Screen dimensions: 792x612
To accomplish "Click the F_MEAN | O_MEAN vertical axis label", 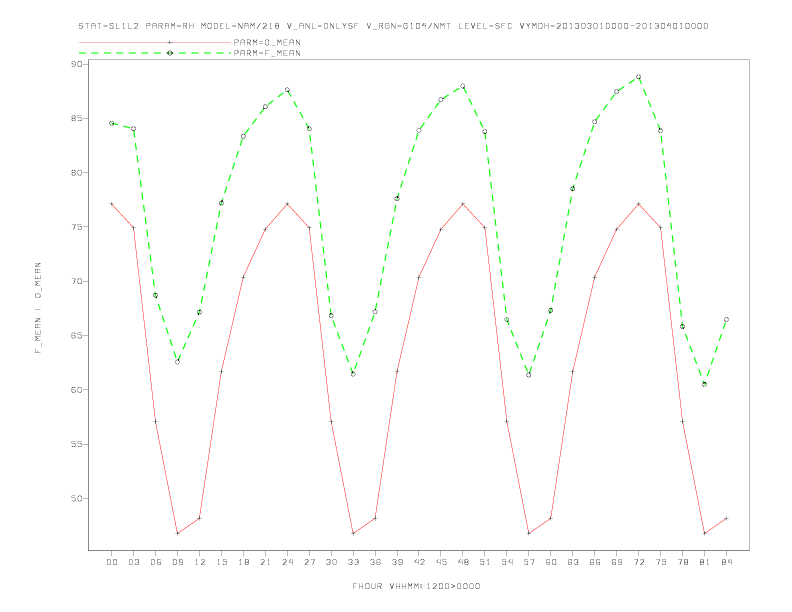I will click(38, 308).
